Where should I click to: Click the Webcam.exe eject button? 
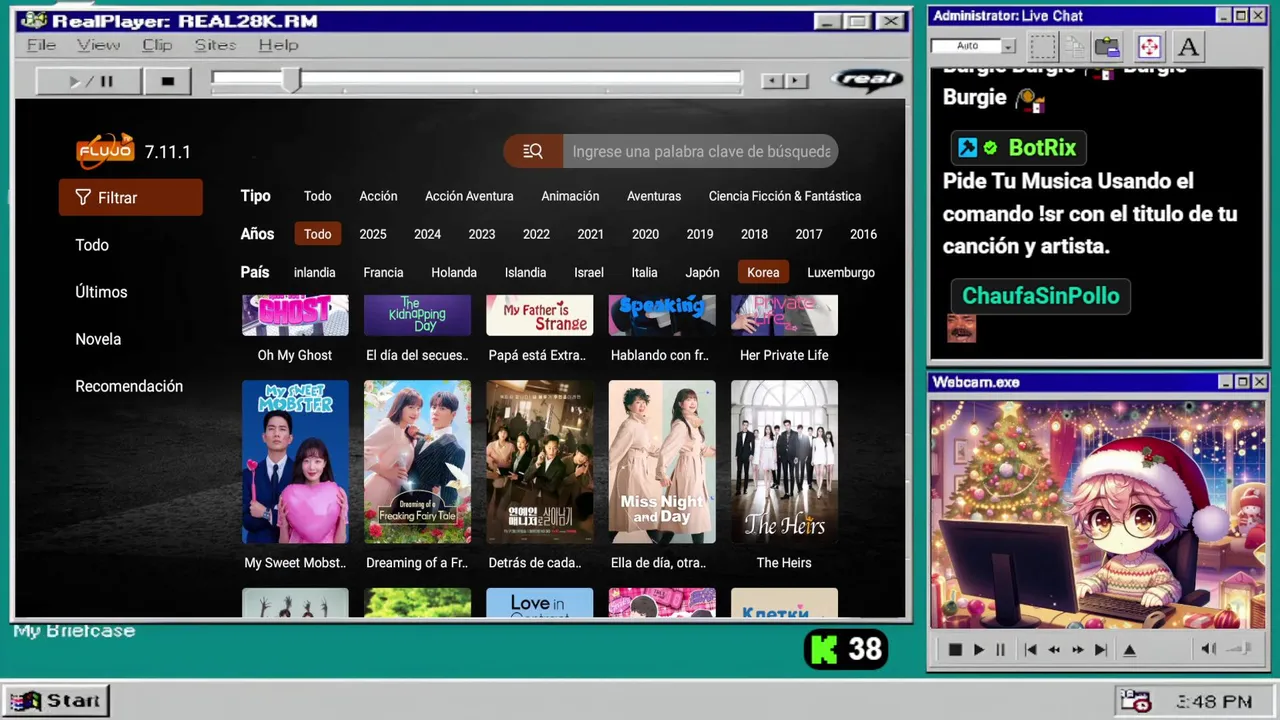coord(1129,650)
